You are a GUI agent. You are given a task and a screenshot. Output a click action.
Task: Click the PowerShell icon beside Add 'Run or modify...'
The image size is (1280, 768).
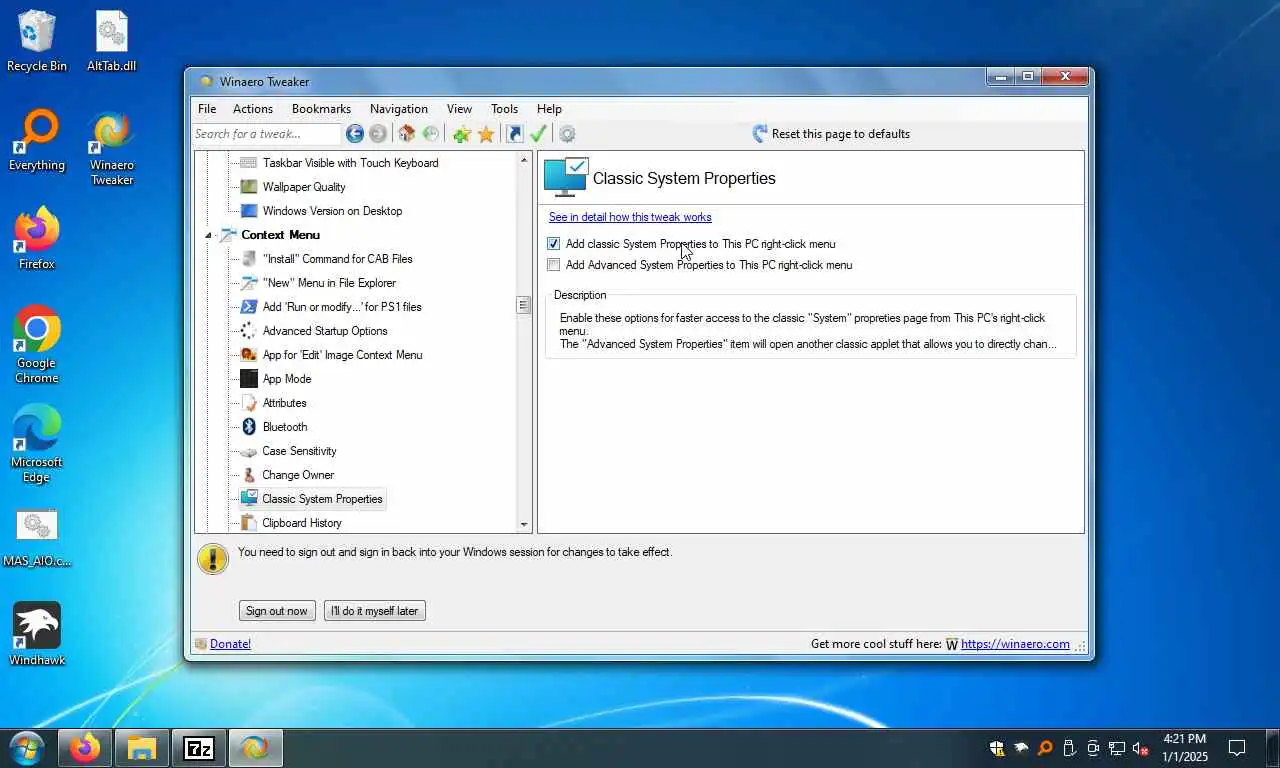(249, 307)
